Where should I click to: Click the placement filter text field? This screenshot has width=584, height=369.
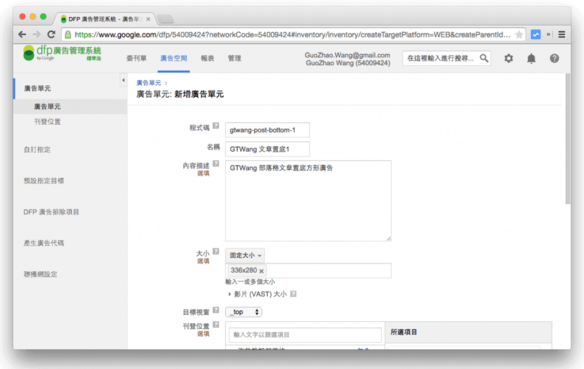(x=305, y=335)
